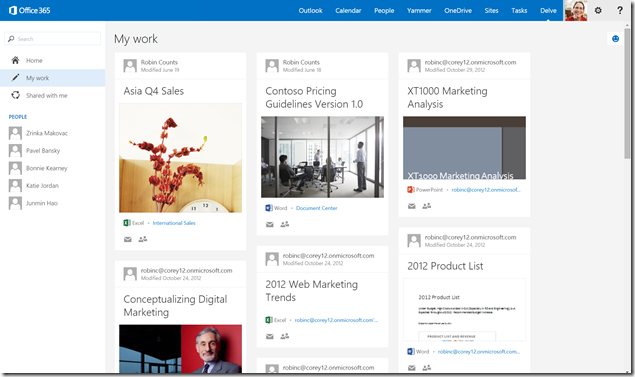Open the Asia Q4 Sales flower thumbnail

pyautogui.click(x=180, y=158)
